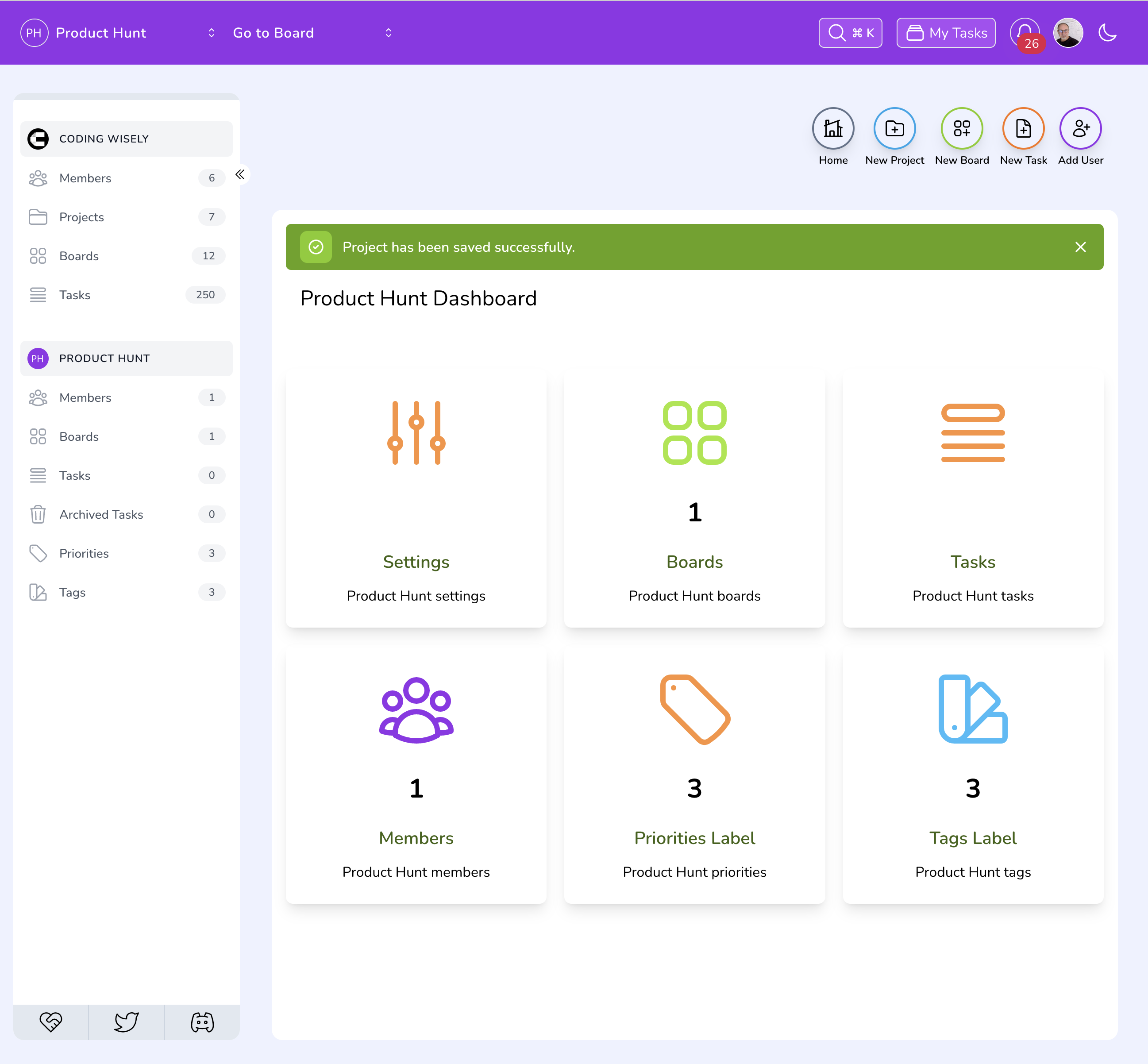Image resolution: width=1148 pixels, height=1064 pixels.
Task: Open the Boards dashboard card
Action: [x=694, y=499]
